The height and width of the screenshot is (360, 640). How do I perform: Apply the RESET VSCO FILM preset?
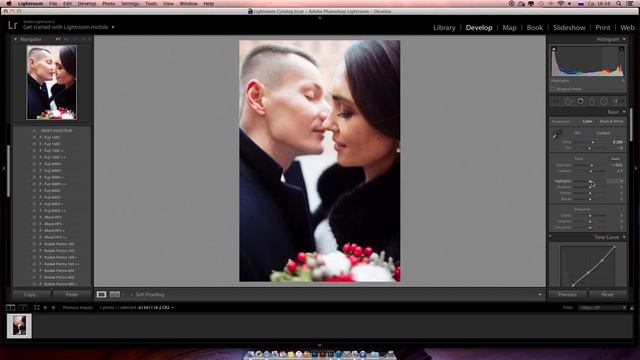[56, 131]
